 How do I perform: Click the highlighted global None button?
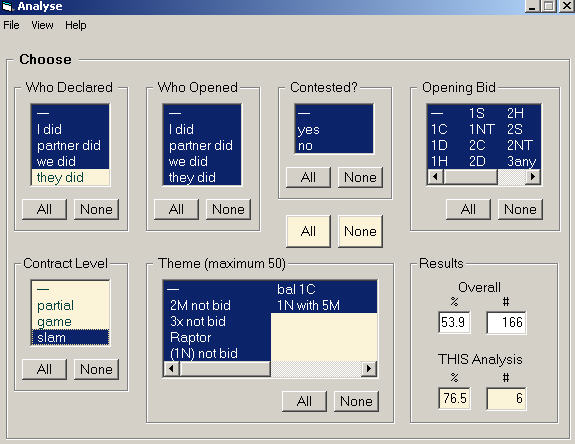[360, 231]
